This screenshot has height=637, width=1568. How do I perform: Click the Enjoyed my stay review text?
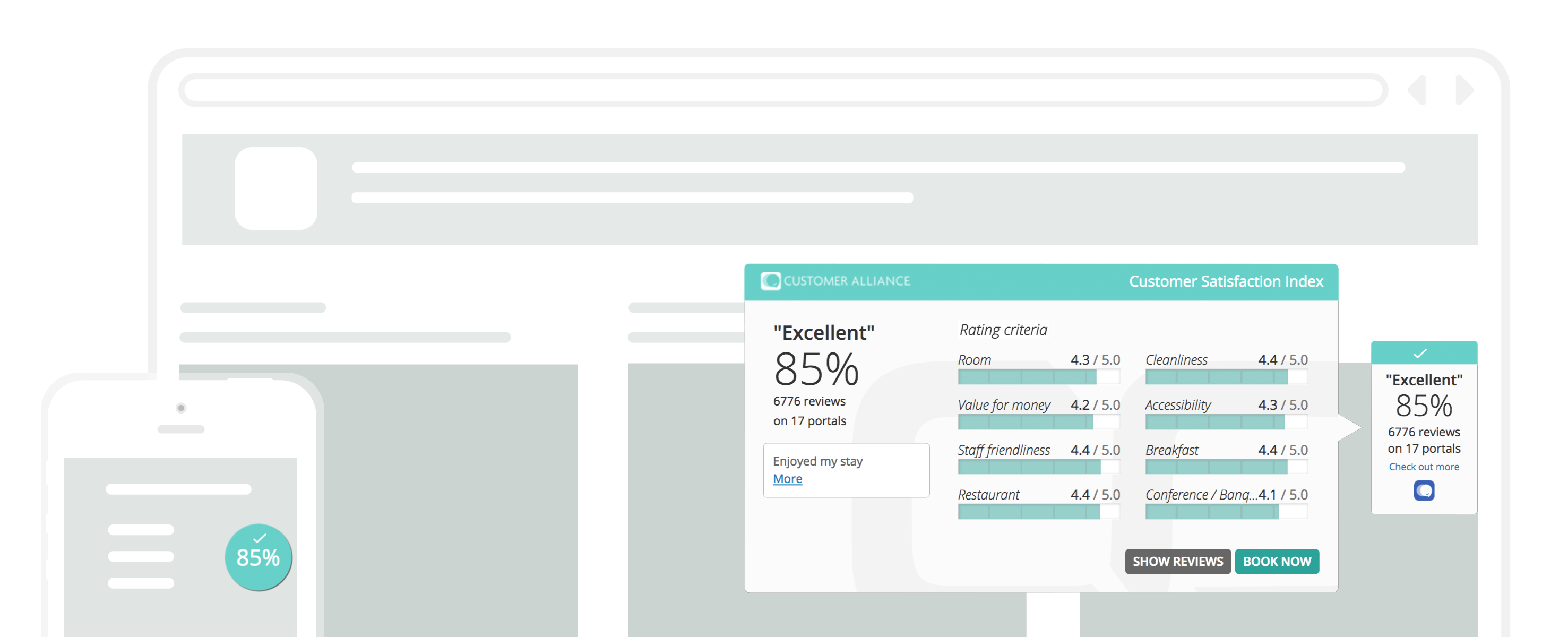click(x=817, y=461)
